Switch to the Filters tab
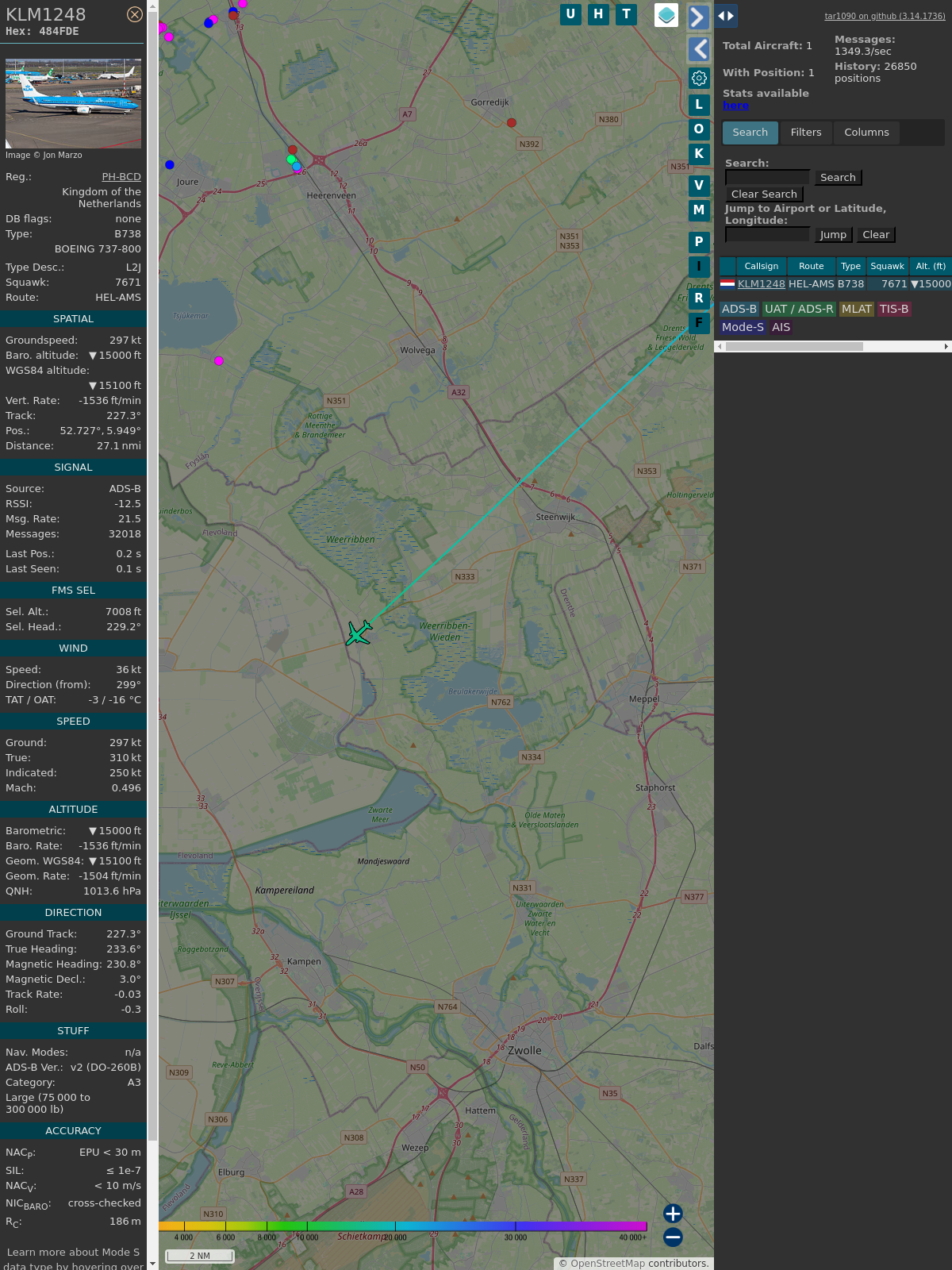Screen dimensions: 952x1270 (806, 133)
